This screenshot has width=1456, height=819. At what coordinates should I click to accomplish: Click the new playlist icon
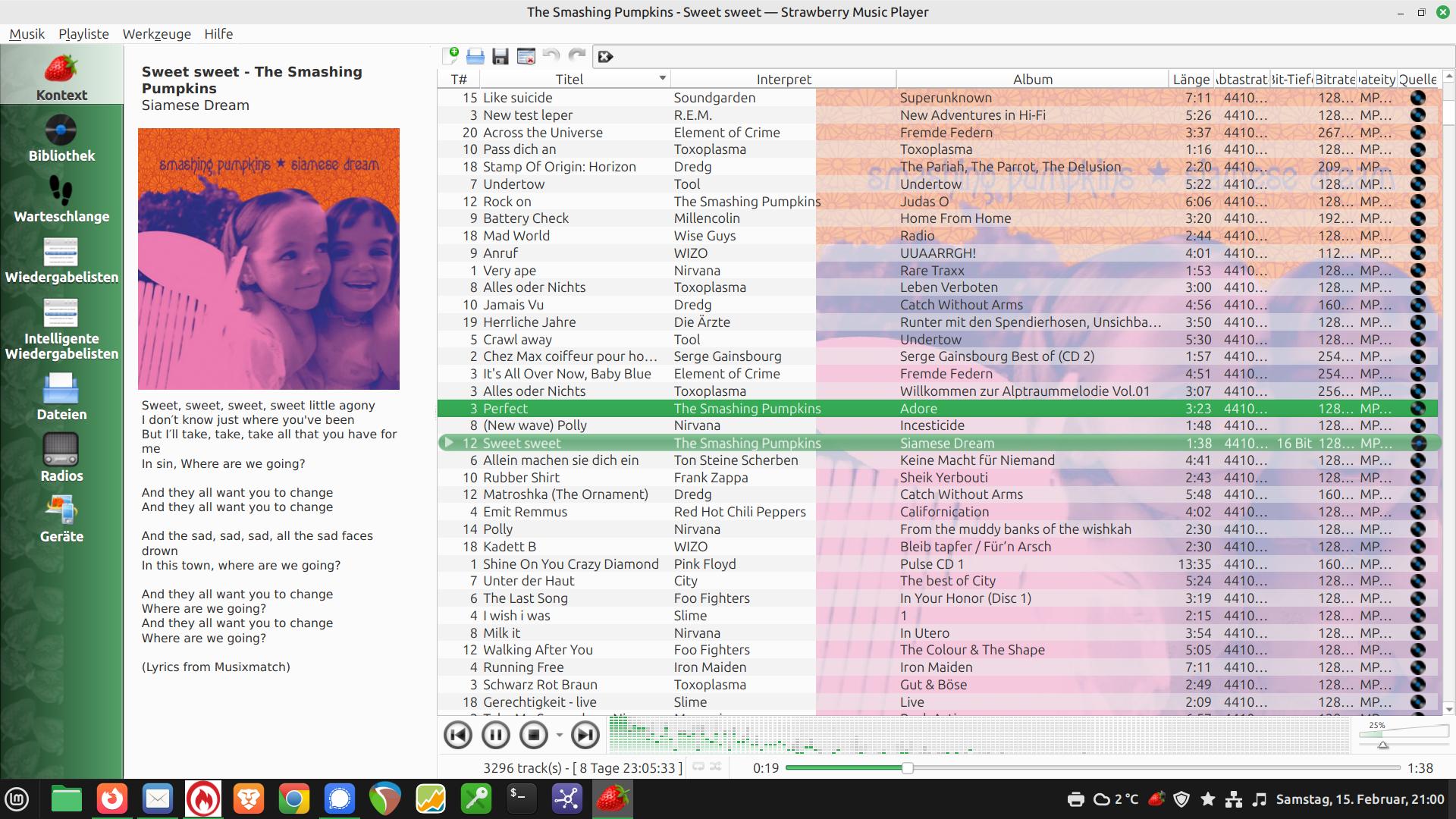[450, 55]
